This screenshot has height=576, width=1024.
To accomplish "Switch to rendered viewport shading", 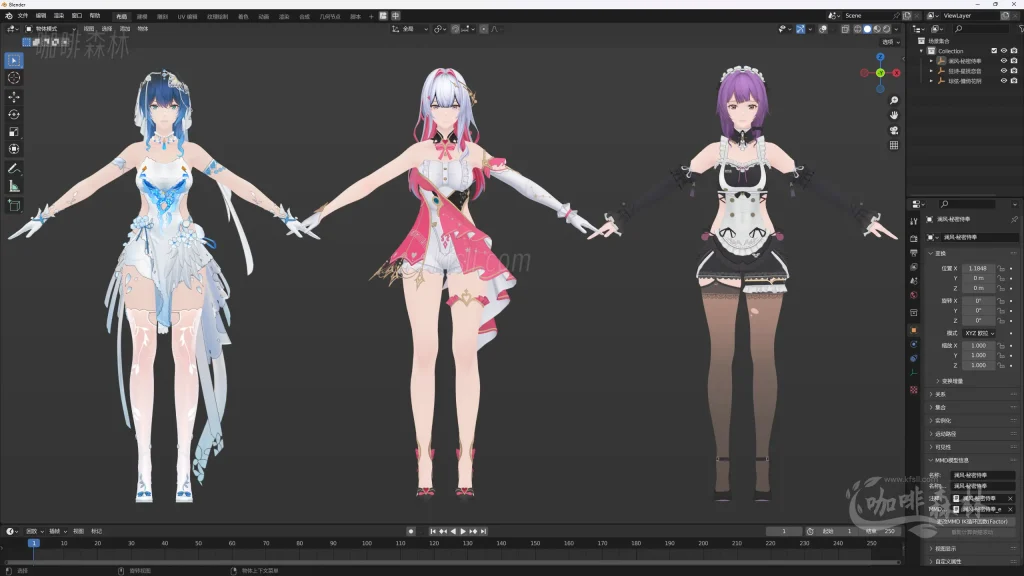I will click(x=886, y=29).
